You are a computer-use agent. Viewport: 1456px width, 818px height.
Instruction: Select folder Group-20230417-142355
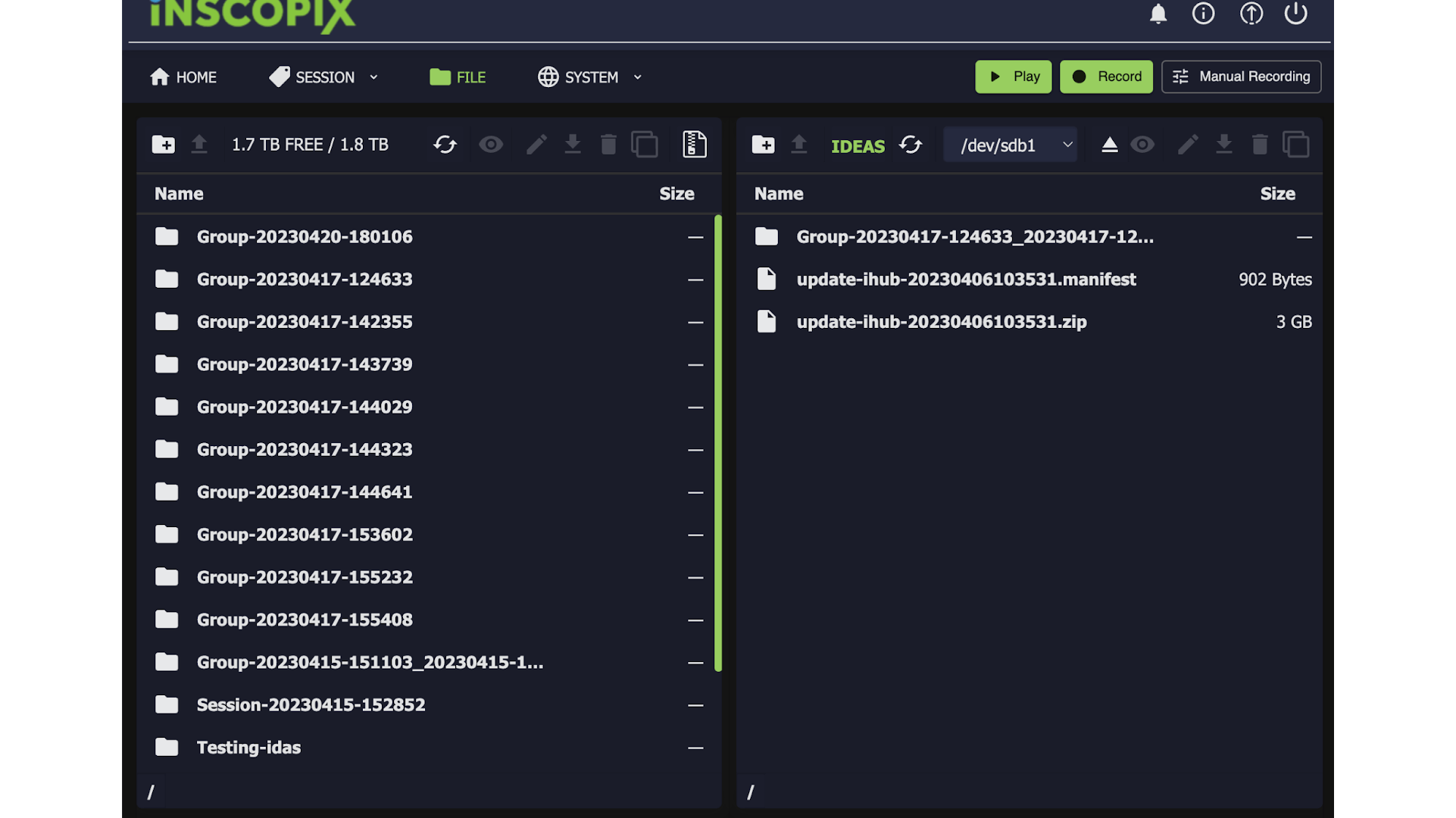429,322
